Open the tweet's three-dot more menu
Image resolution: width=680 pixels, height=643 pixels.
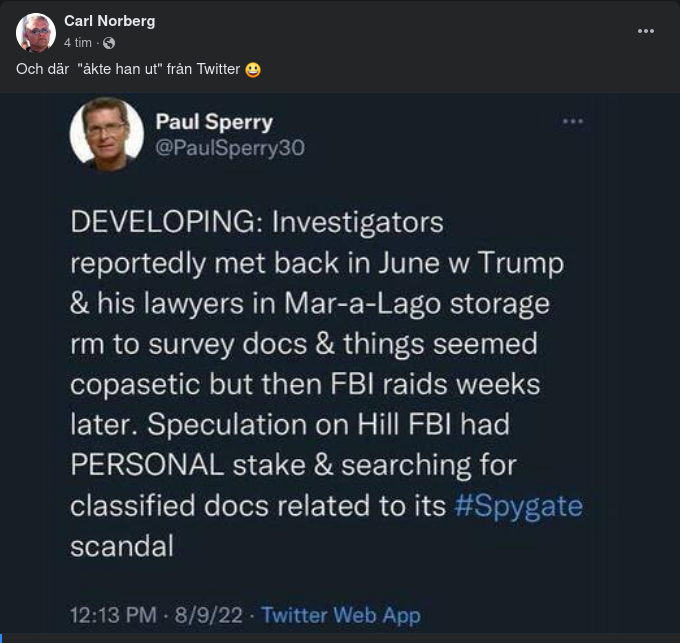point(572,121)
